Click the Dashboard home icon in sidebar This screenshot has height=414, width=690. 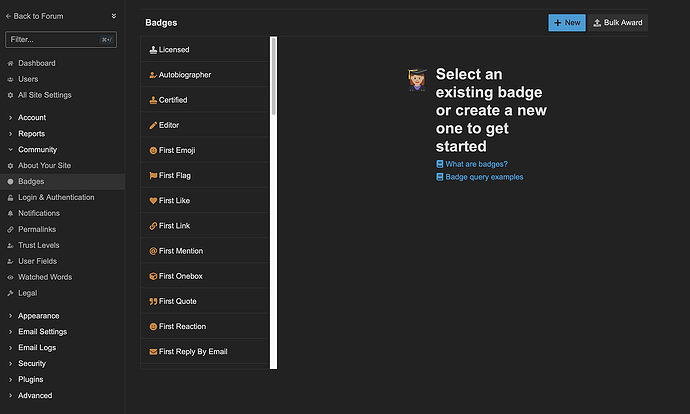(x=10, y=64)
